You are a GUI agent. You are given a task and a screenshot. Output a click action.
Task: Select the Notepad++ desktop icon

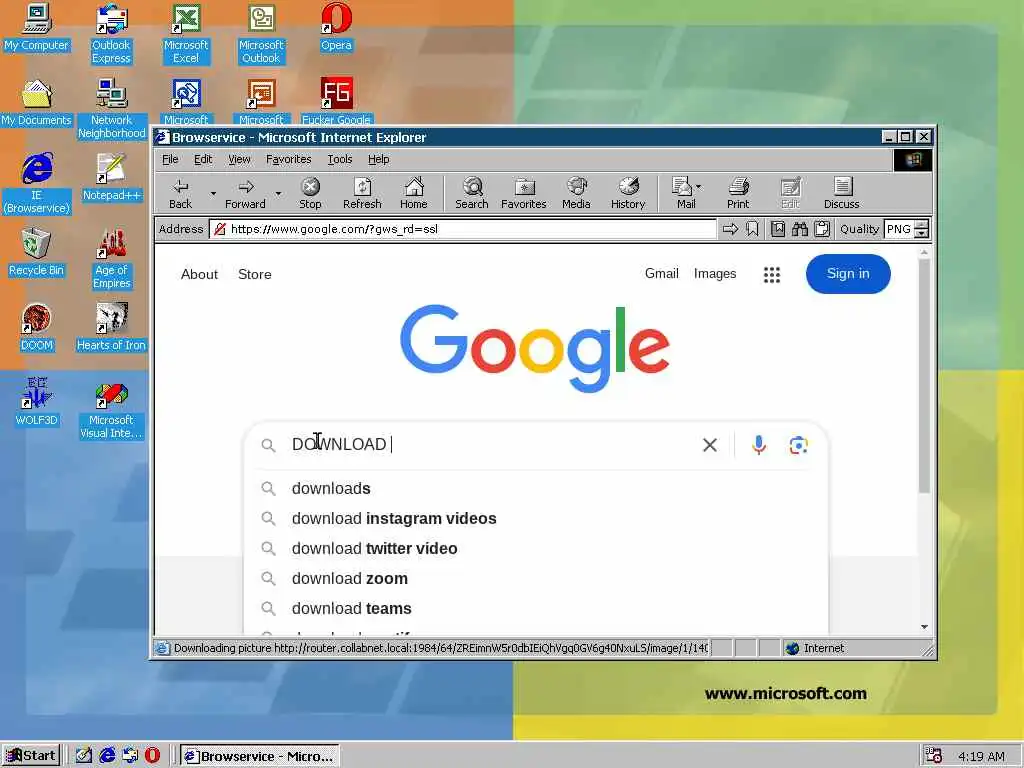click(x=111, y=178)
